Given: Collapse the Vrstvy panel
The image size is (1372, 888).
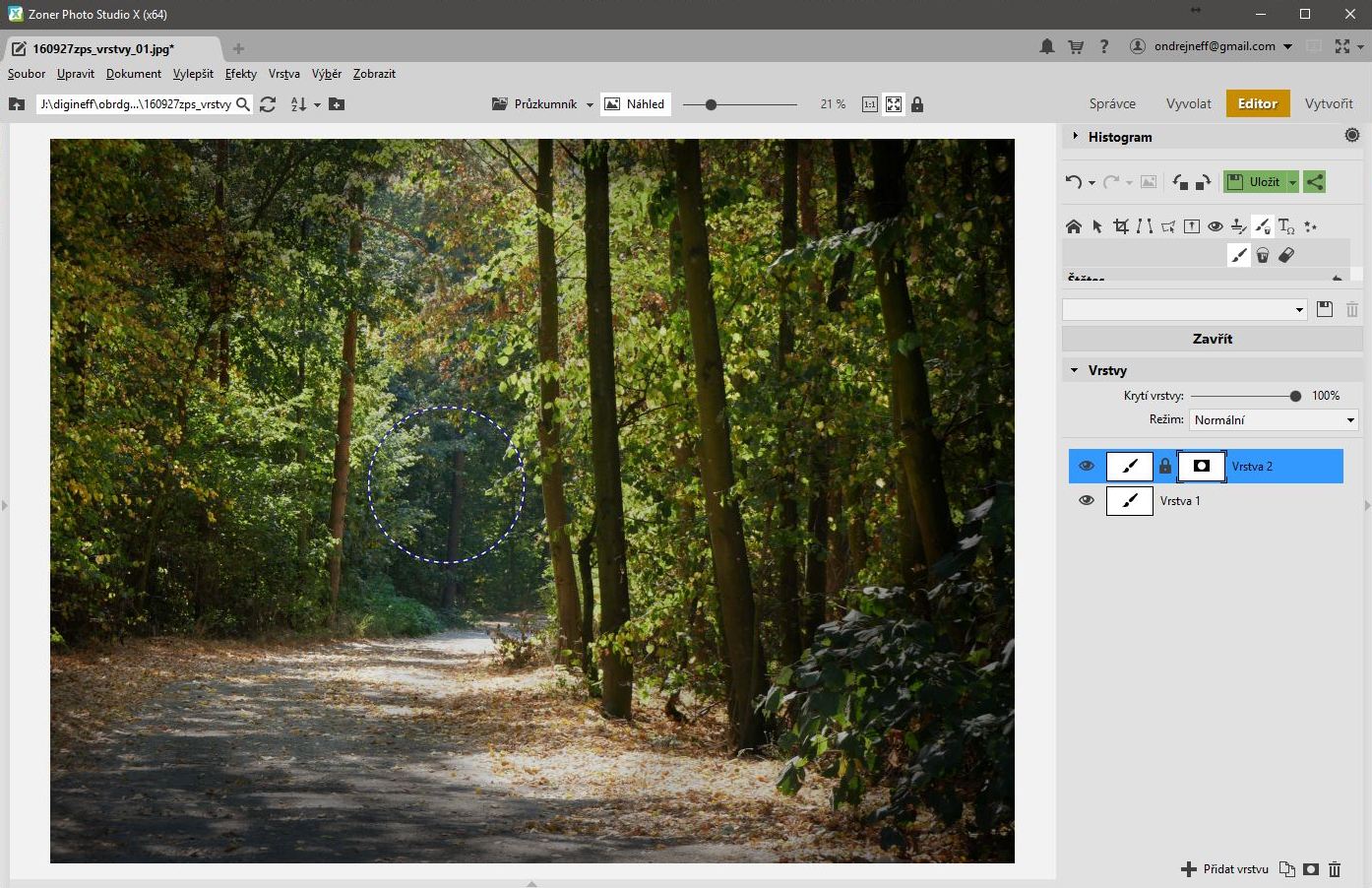Looking at the screenshot, I should (x=1075, y=370).
